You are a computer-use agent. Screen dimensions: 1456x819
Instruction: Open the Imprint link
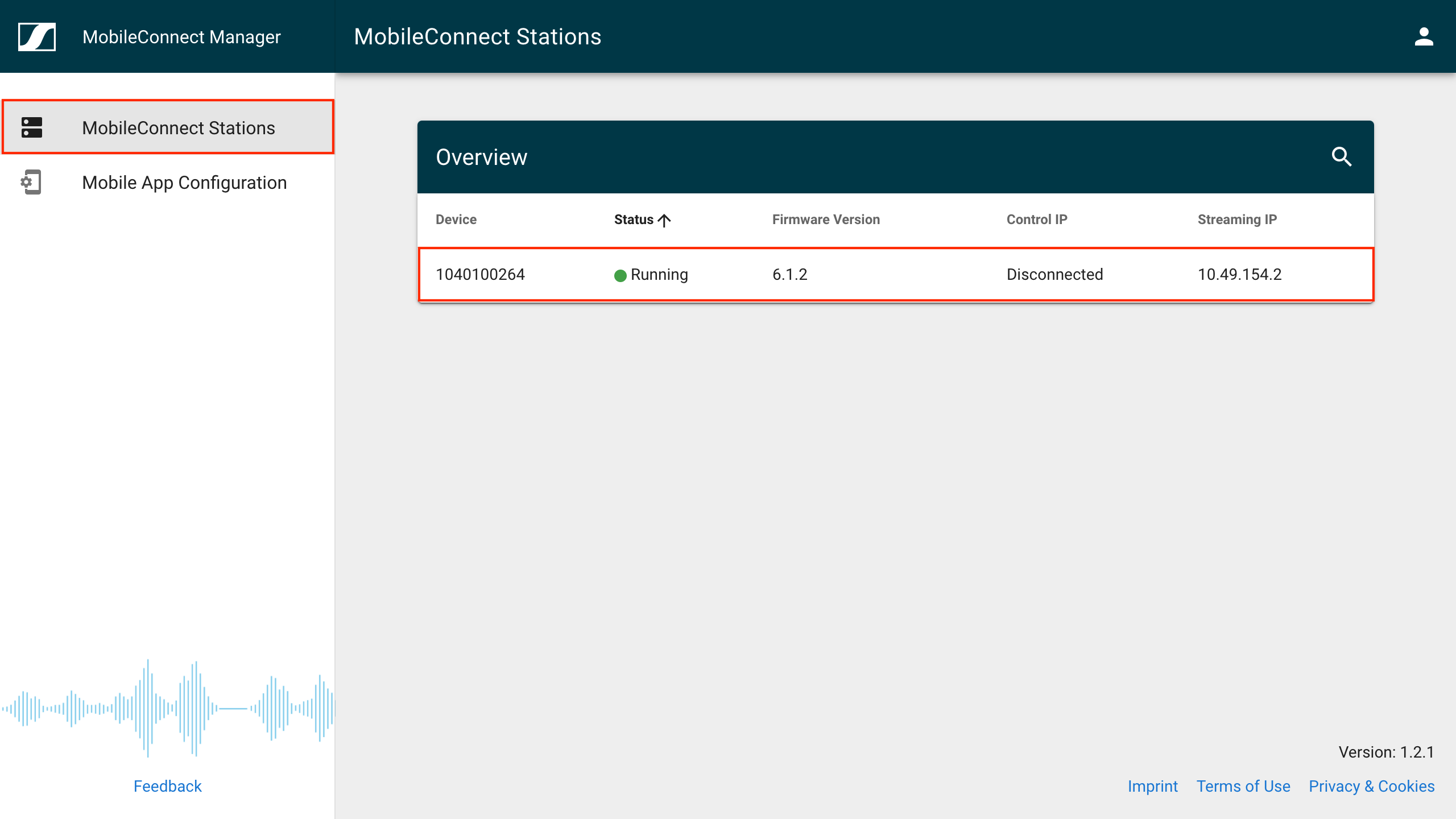(x=1153, y=786)
